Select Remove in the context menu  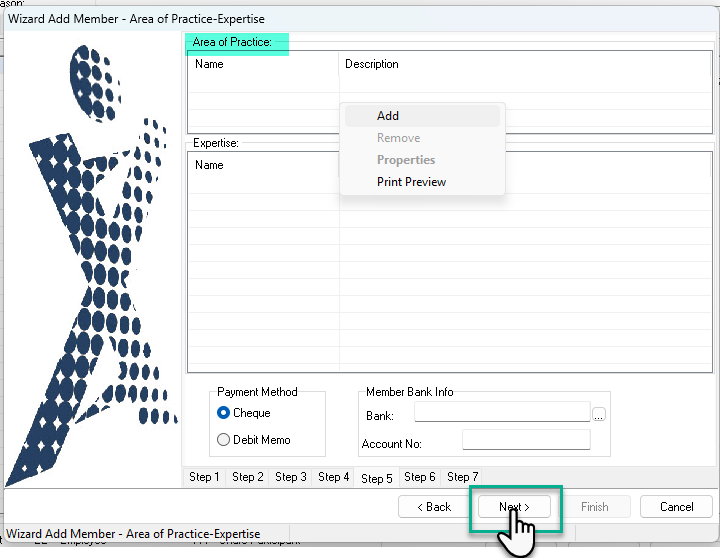point(422,138)
